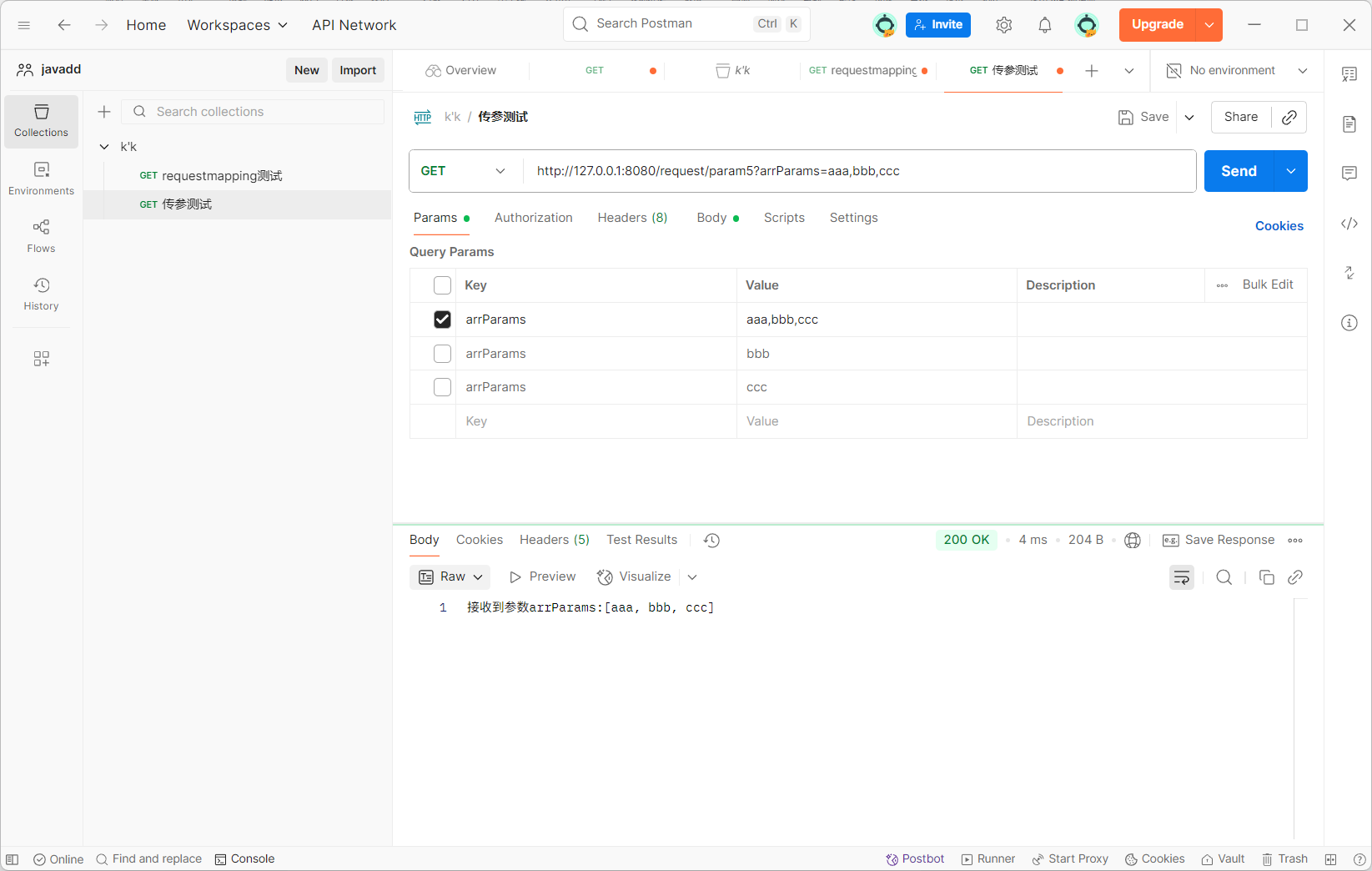
Task: Open the Send button dropdown arrow
Action: point(1291,171)
